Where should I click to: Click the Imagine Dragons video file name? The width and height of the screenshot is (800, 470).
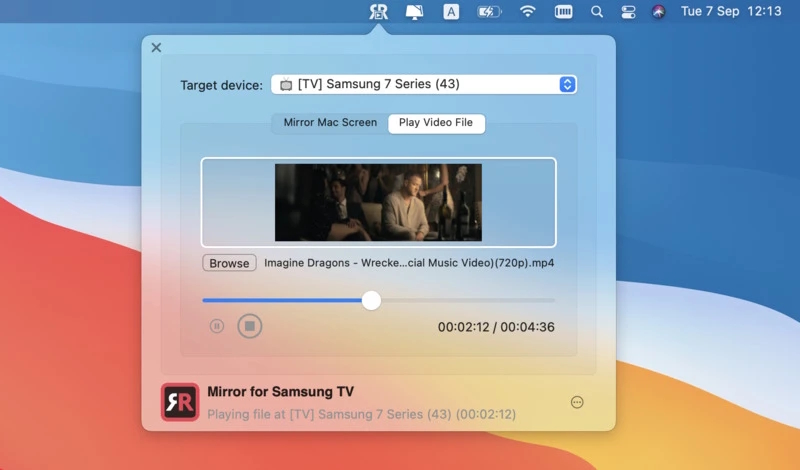[409, 263]
